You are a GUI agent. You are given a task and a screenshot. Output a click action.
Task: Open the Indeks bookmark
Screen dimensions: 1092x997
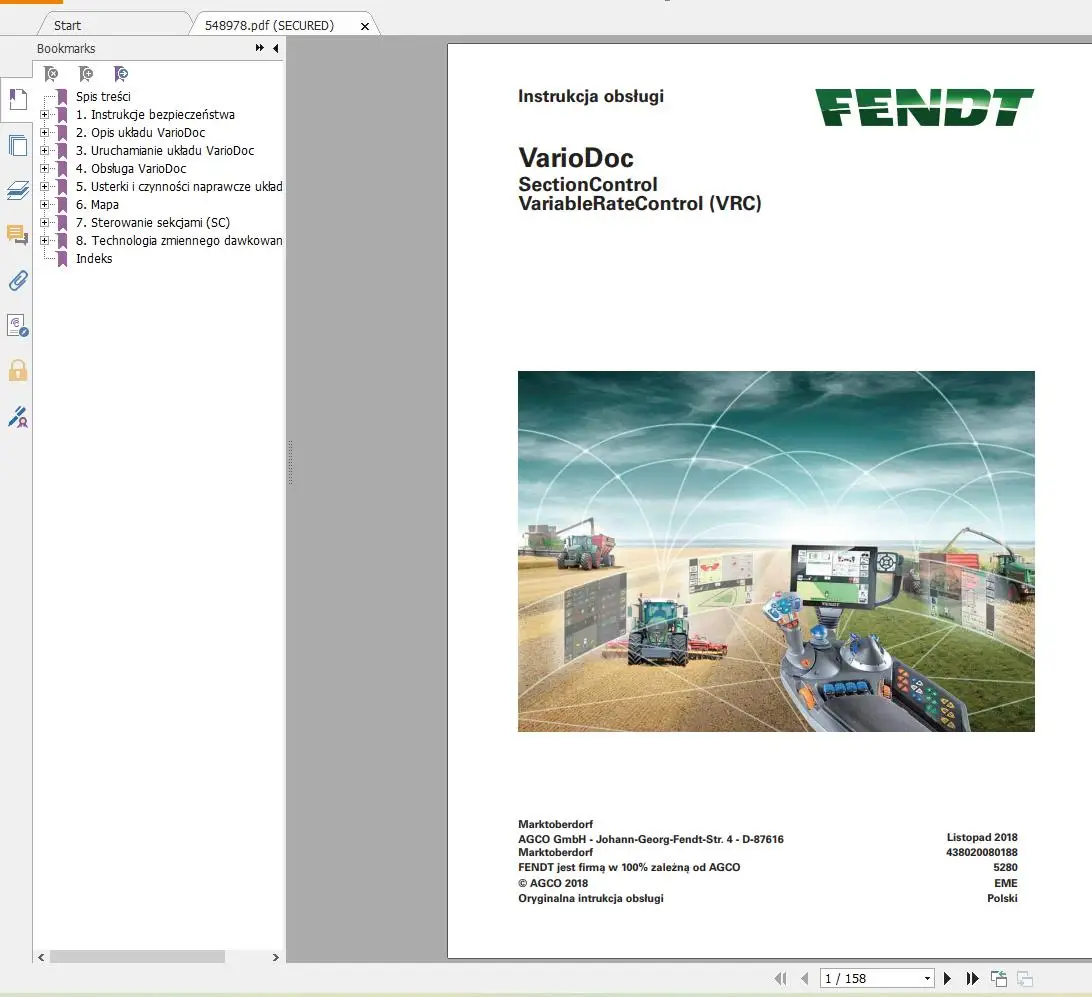click(x=94, y=258)
